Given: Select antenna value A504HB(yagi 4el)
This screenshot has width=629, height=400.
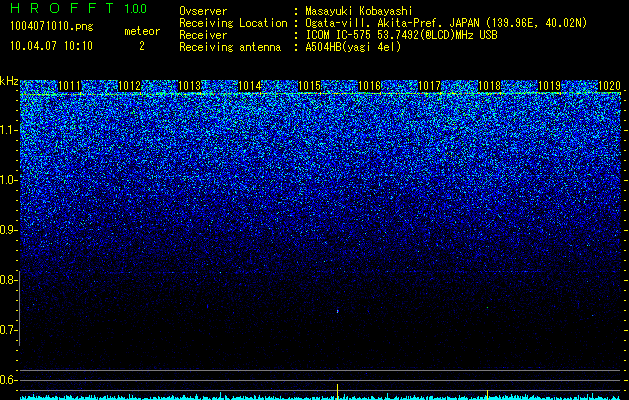Looking at the screenshot, I should coord(353,47).
